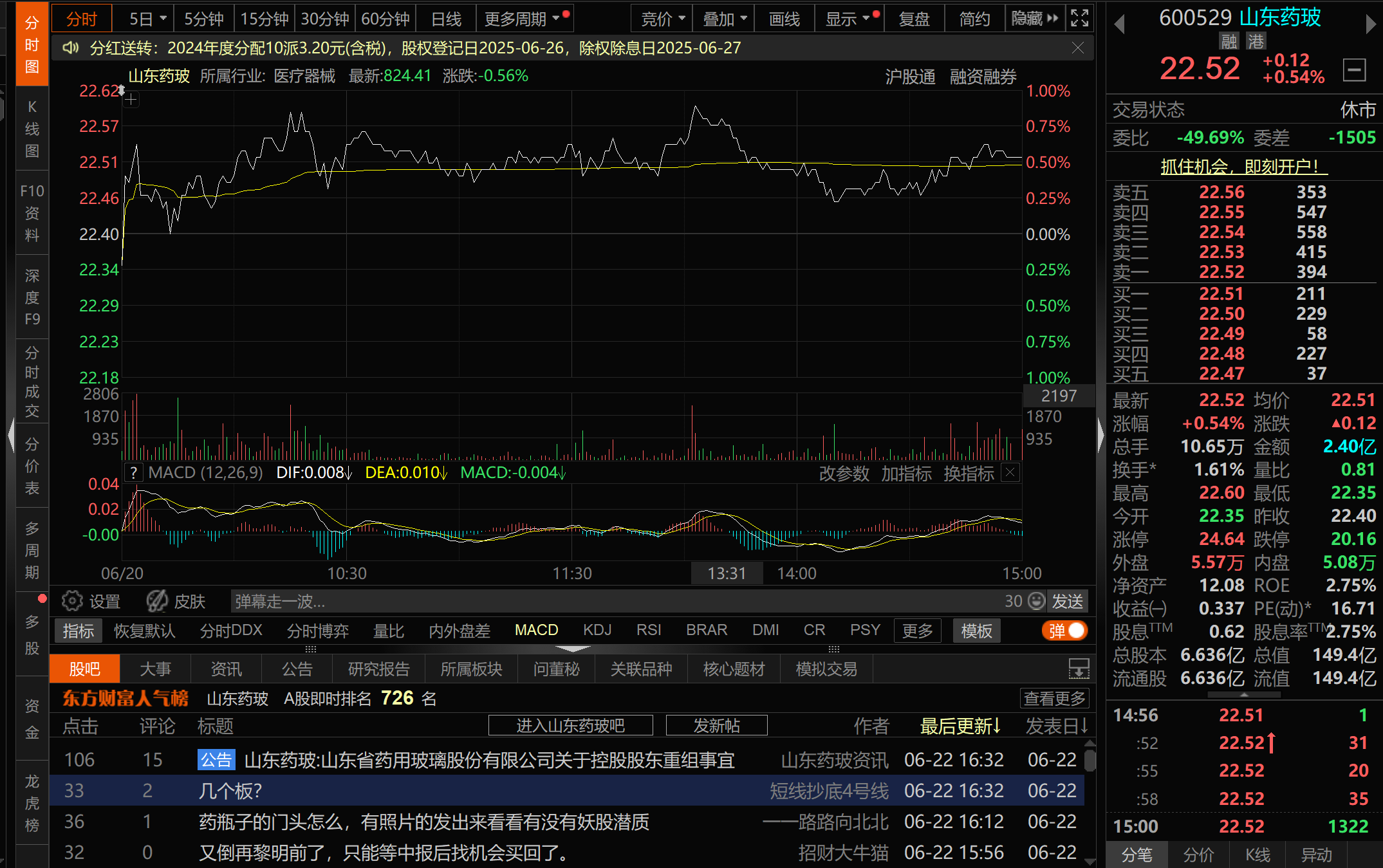The height and width of the screenshot is (868, 1383).
Task: Open 分时图 sidebar item
Action: [x=32, y=44]
